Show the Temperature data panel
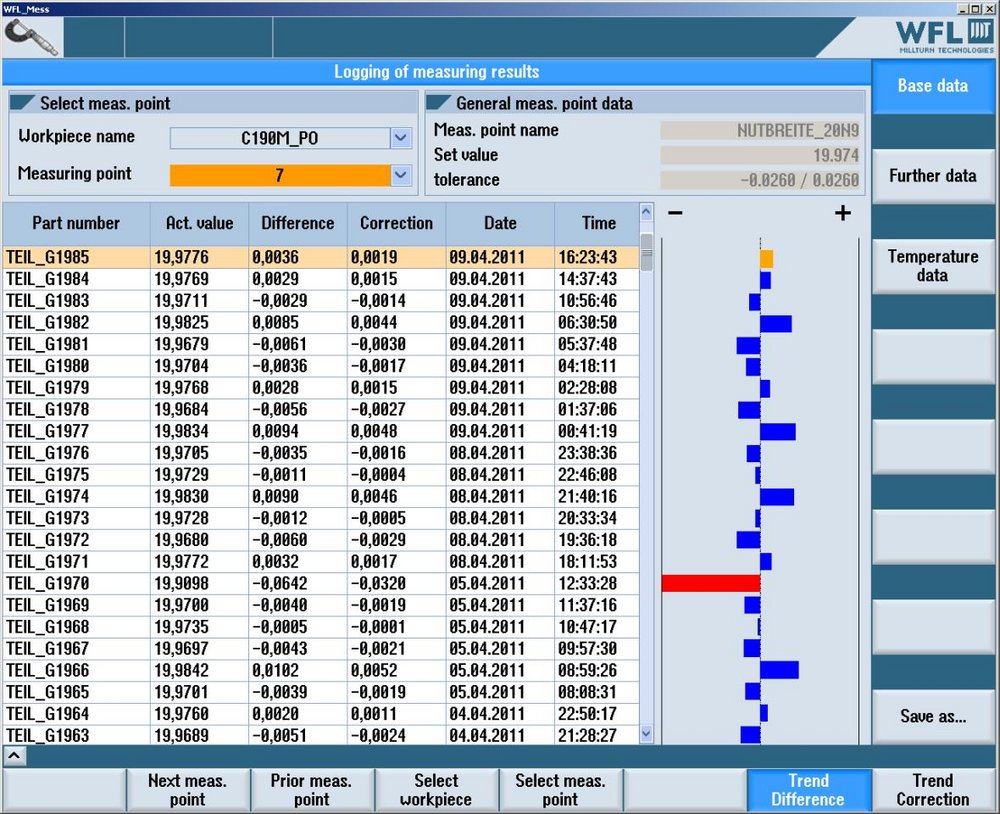 [932, 265]
